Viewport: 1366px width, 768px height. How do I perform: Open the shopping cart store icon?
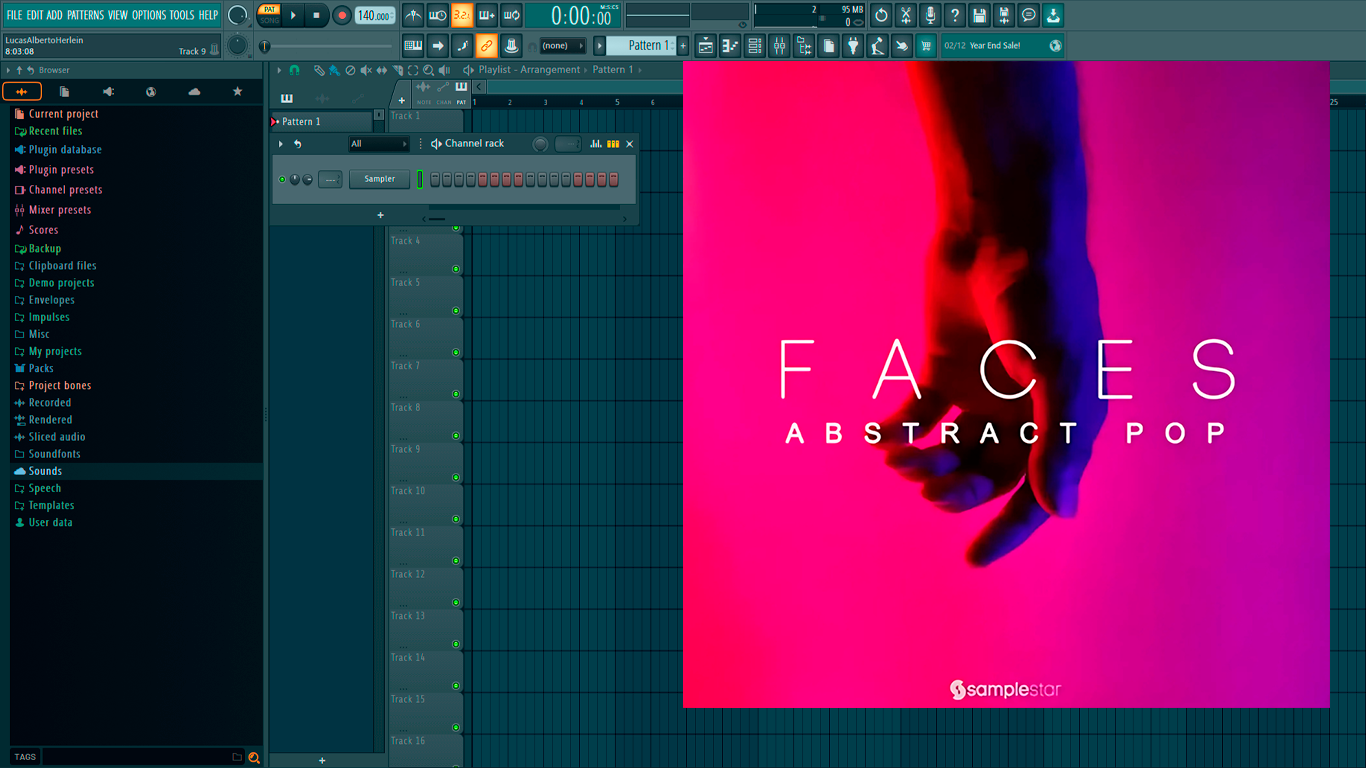(x=926, y=45)
